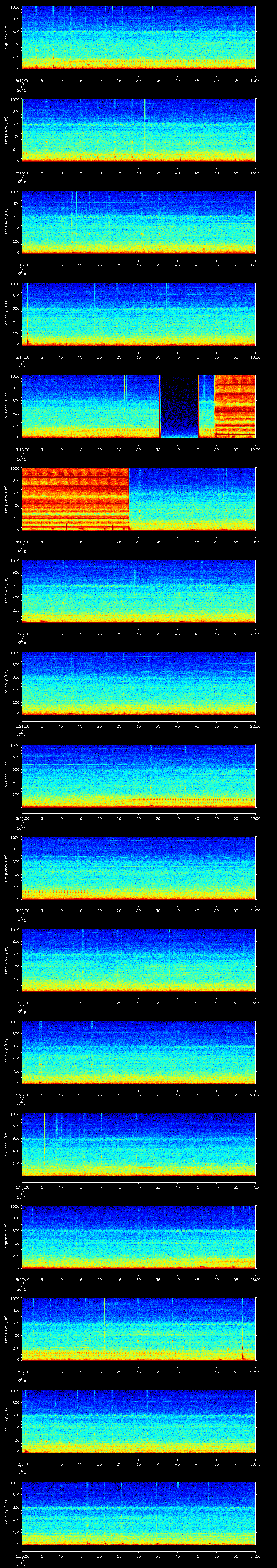Image resolution: width=277 pixels, height=1568 pixels.
Task: Click the 20:00 end label of 5:19:00 panel
Action: 255,542
